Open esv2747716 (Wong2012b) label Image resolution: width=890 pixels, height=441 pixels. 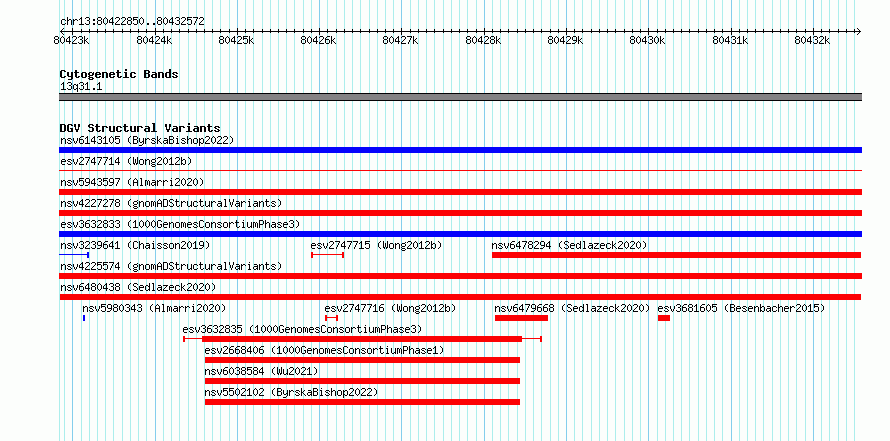pos(391,308)
